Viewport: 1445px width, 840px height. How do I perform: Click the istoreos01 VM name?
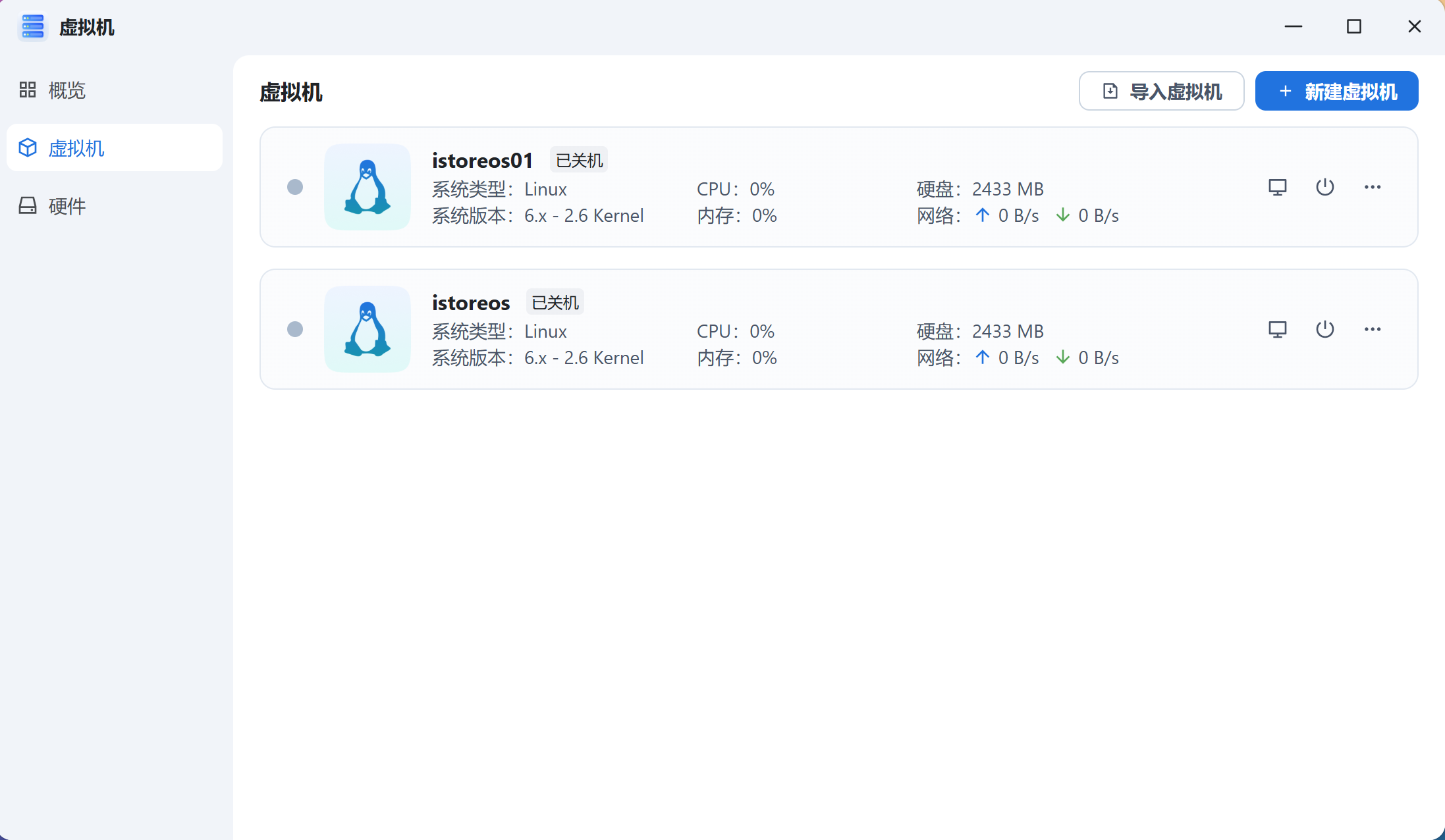click(482, 161)
